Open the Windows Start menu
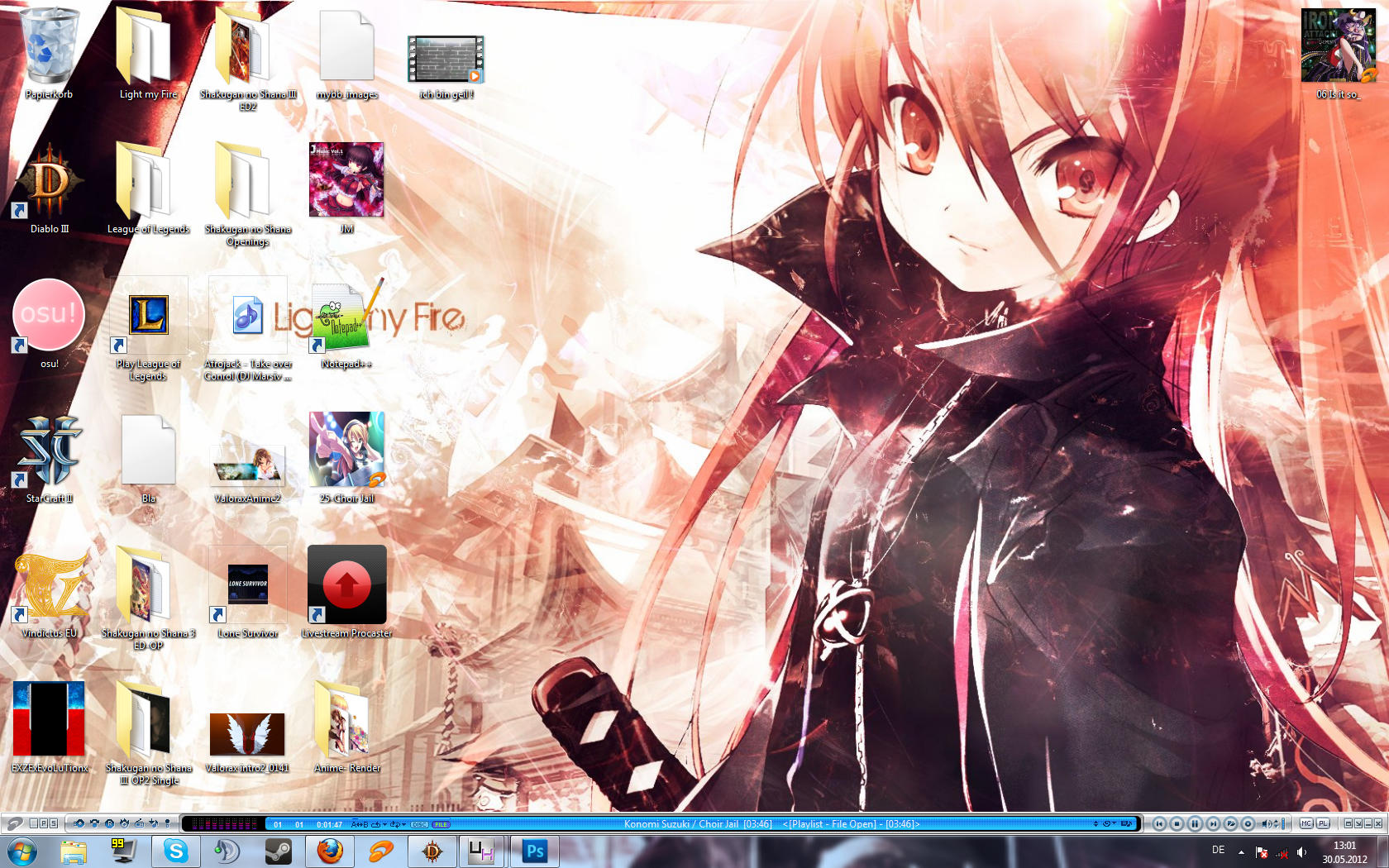Screen dimensions: 1389x868 (x=22, y=851)
